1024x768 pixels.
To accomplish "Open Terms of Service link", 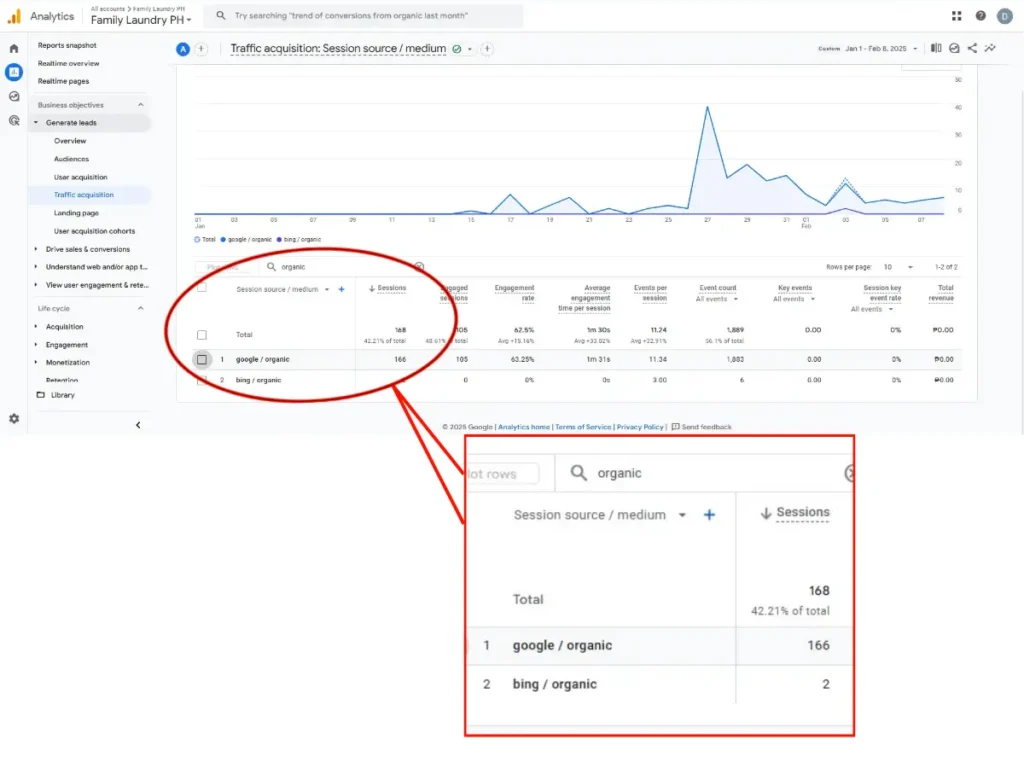I will tap(583, 427).
